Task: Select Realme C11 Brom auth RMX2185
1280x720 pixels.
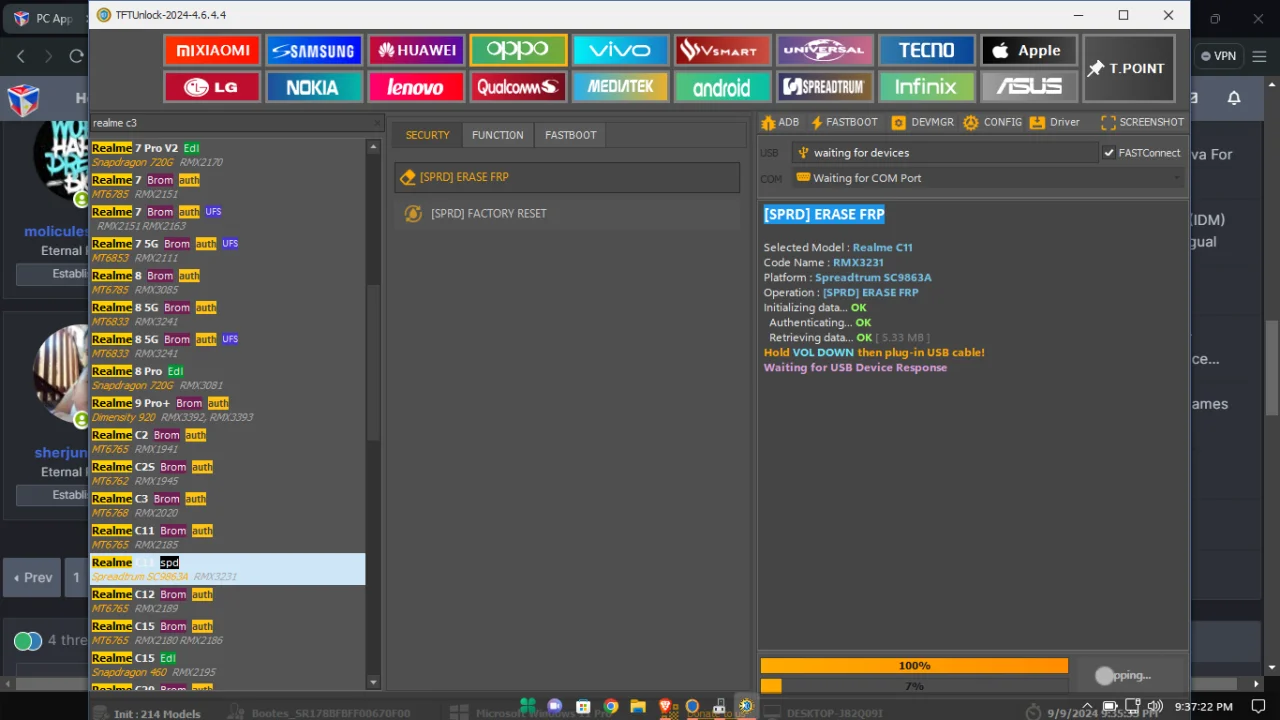Action: tap(228, 538)
